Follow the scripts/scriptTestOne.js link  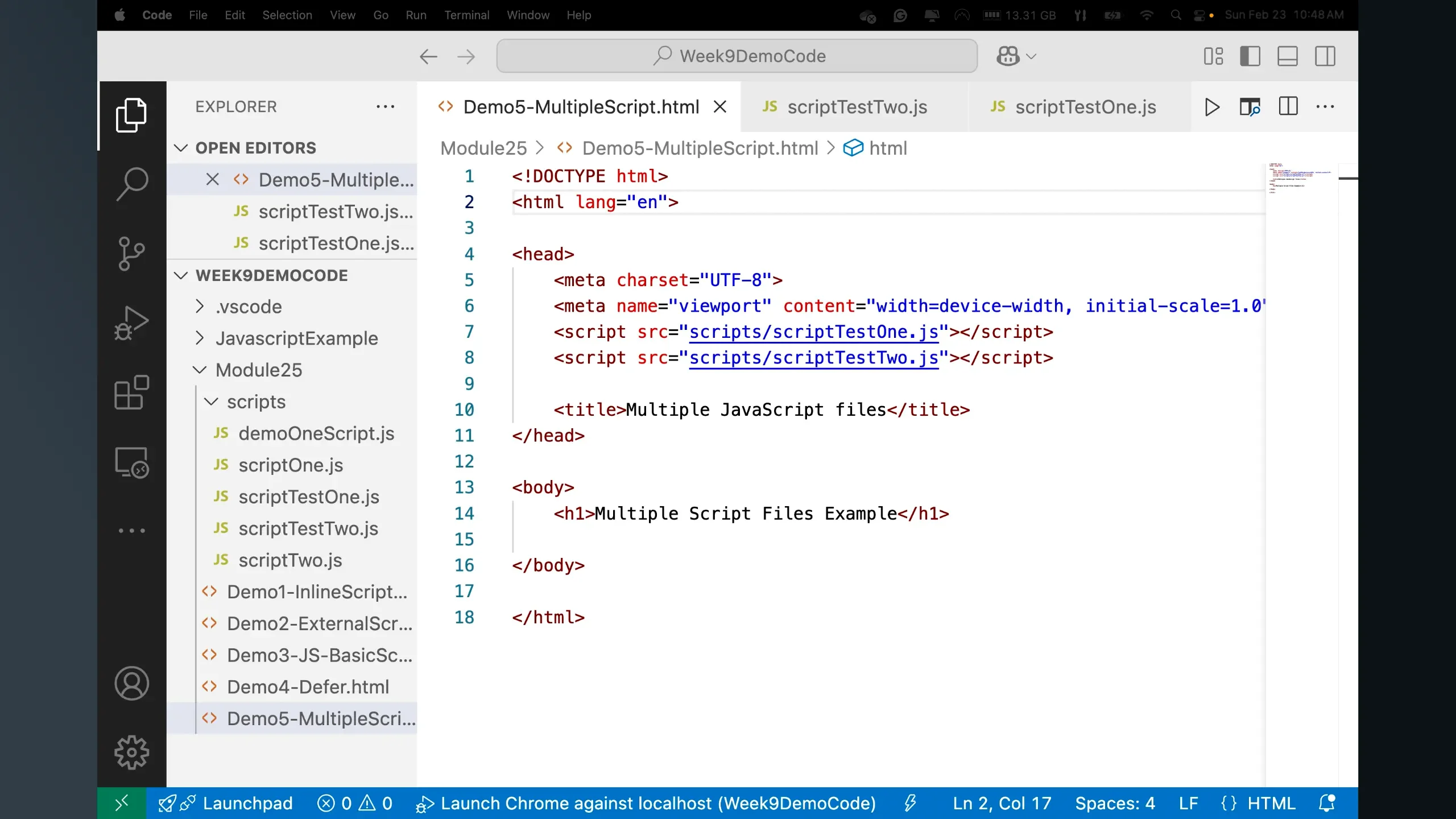pos(813,332)
